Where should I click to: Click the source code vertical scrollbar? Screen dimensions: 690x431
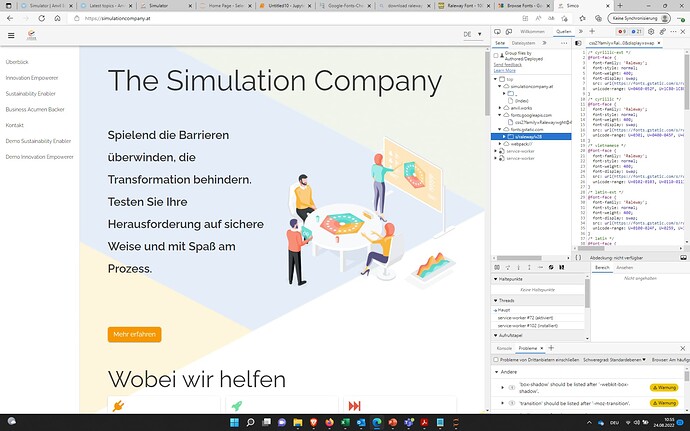pos(687,81)
